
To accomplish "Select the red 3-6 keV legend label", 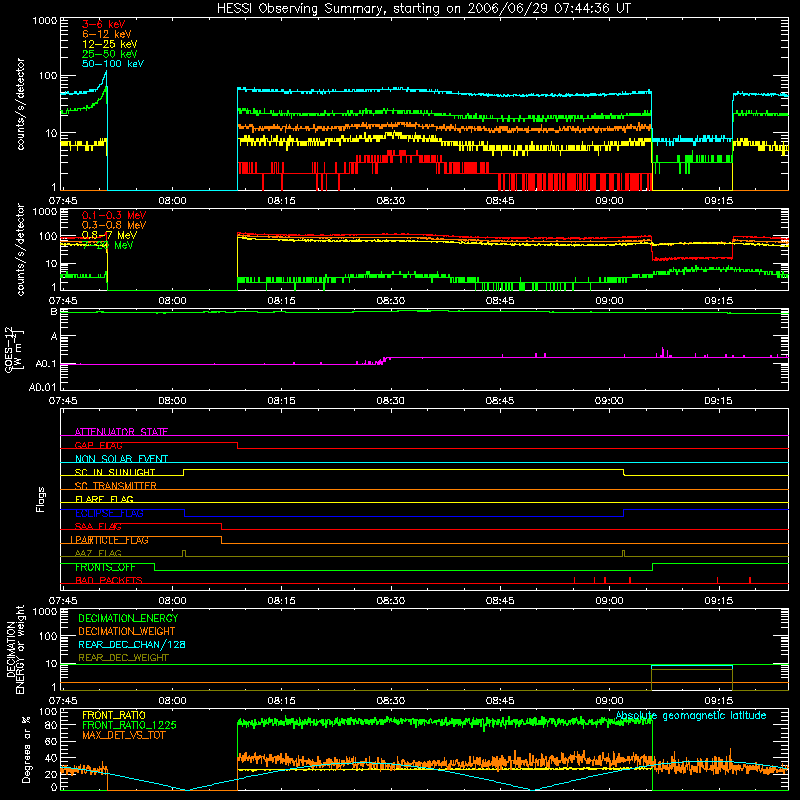I will (104, 24).
